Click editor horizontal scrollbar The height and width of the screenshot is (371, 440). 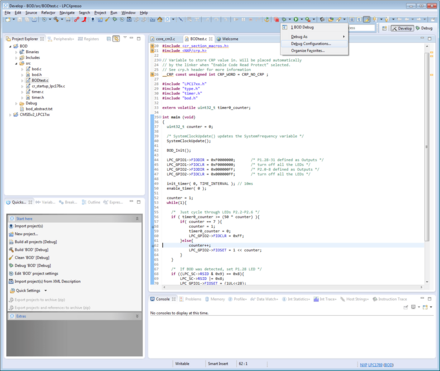click(x=292, y=287)
